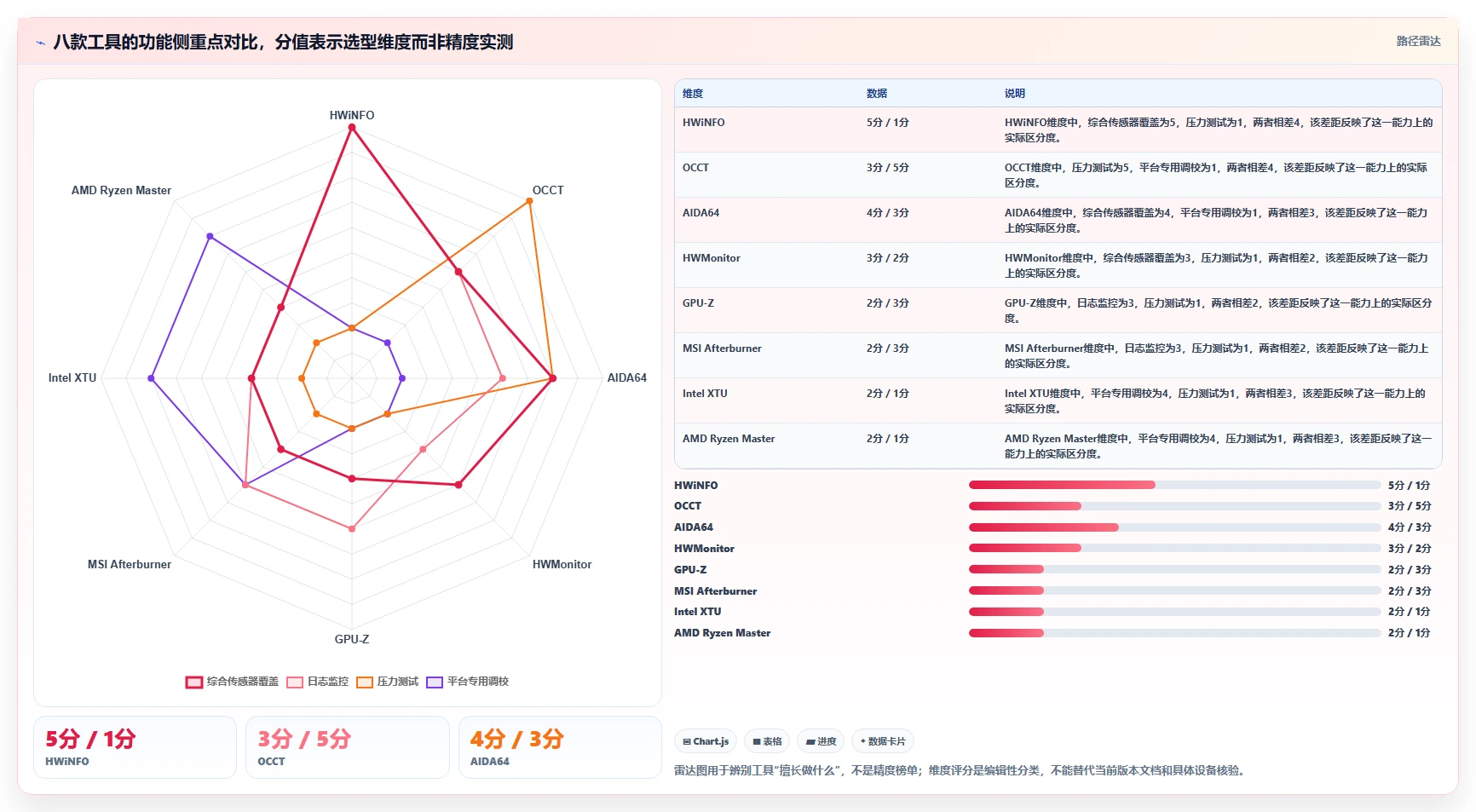This screenshot has height=812, width=1476.
Task: Click the 4分 / 3分 value in AIDA64 table row
Action: tap(888, 213)
